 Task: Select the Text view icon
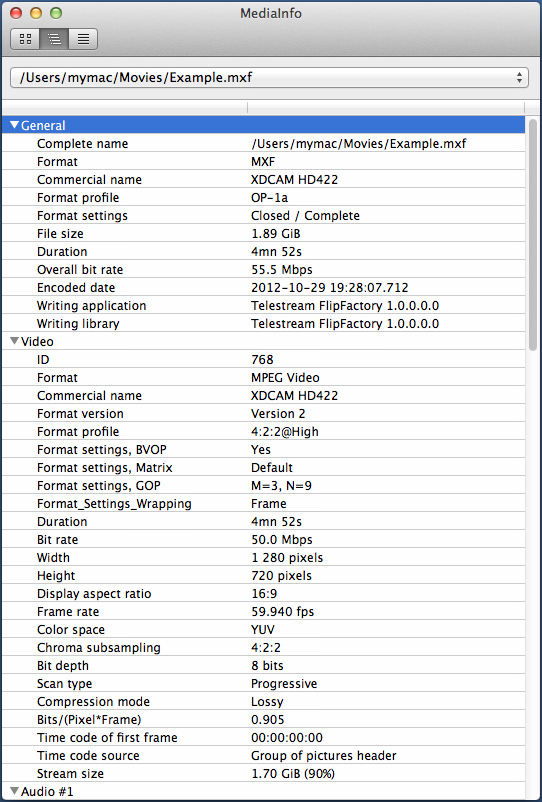[x=83, y=39]
